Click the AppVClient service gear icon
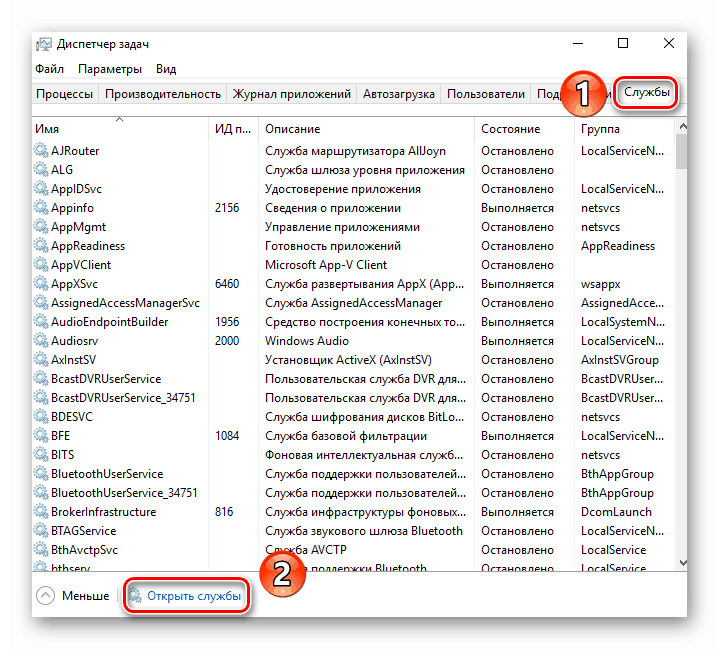Screen dimensions: 719x649 41,264
